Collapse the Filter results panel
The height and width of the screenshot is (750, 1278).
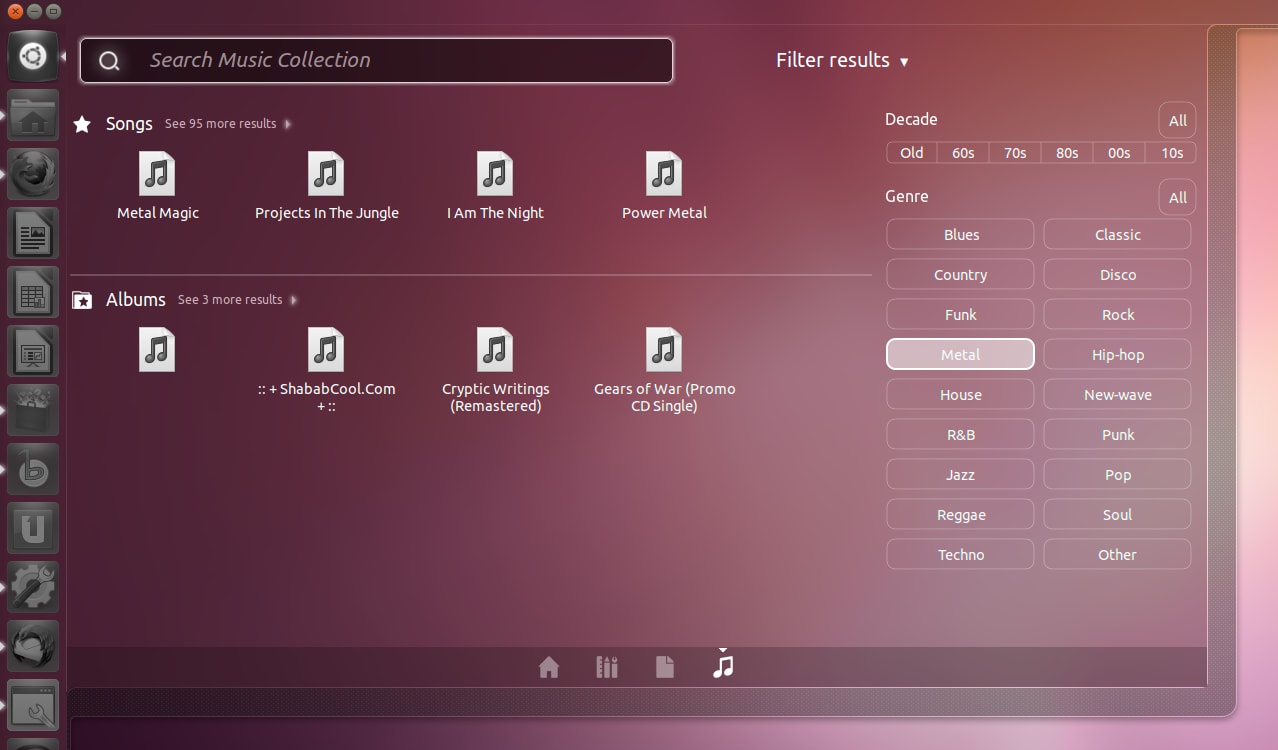[842, 60]
